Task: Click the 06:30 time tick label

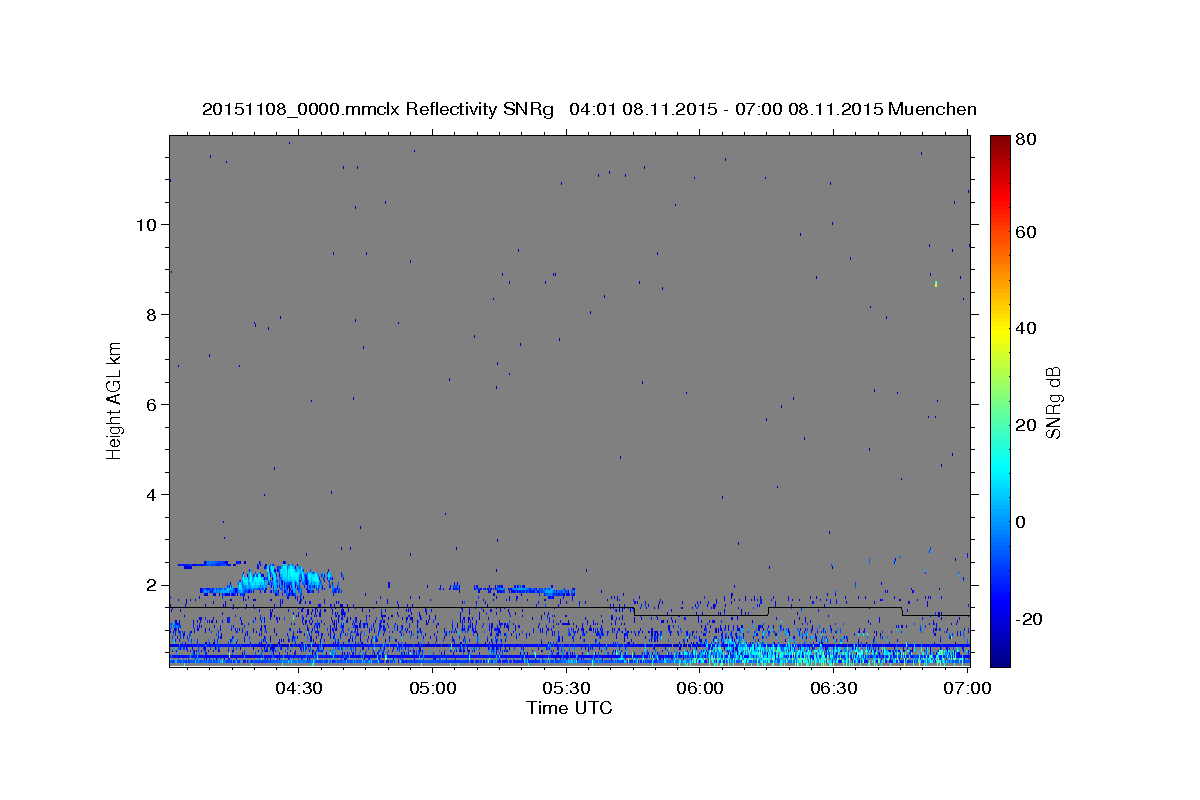Action: click(x=834, y=688)
